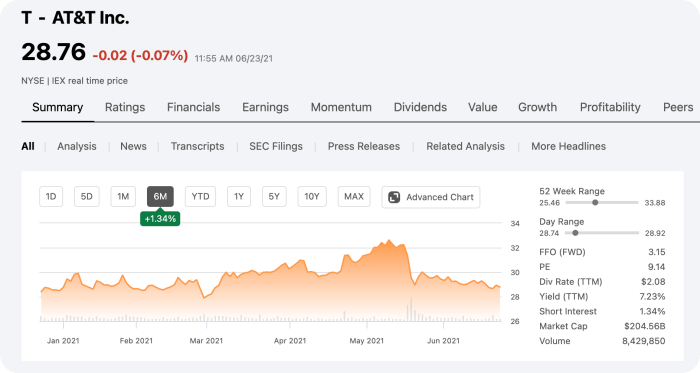Go to the Peers tab
This screenshot has width=700, height=373.
pyautogui.click(x=678, y=108)
